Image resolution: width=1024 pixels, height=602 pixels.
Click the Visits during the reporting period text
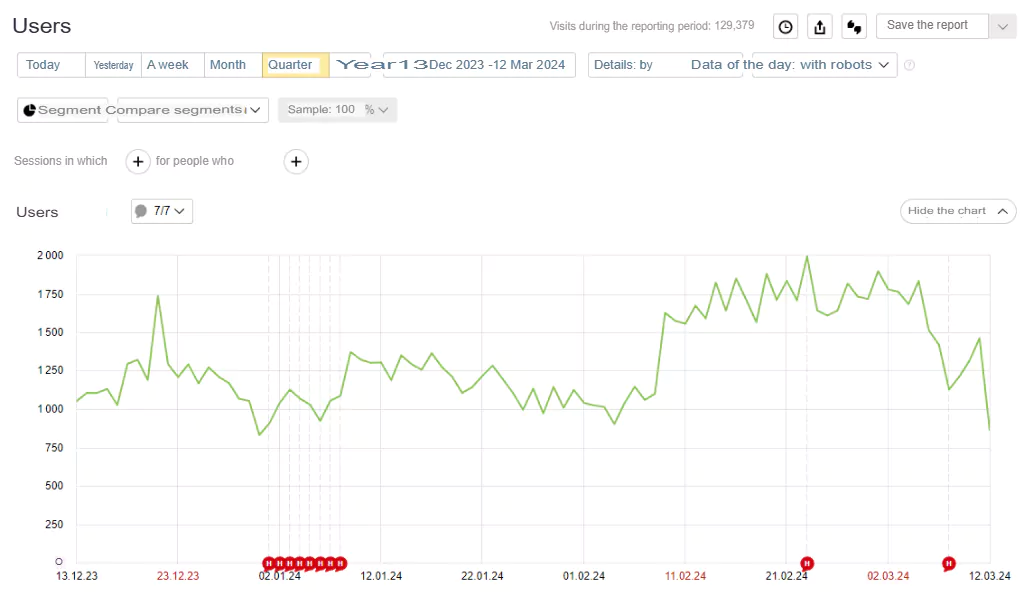[x=651, y=25]
